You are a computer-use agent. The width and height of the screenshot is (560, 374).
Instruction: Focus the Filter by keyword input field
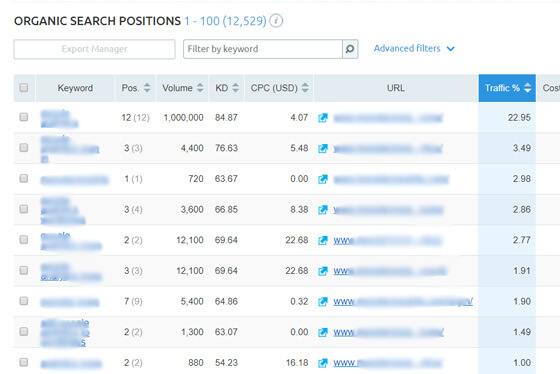[x=262, y=49]
